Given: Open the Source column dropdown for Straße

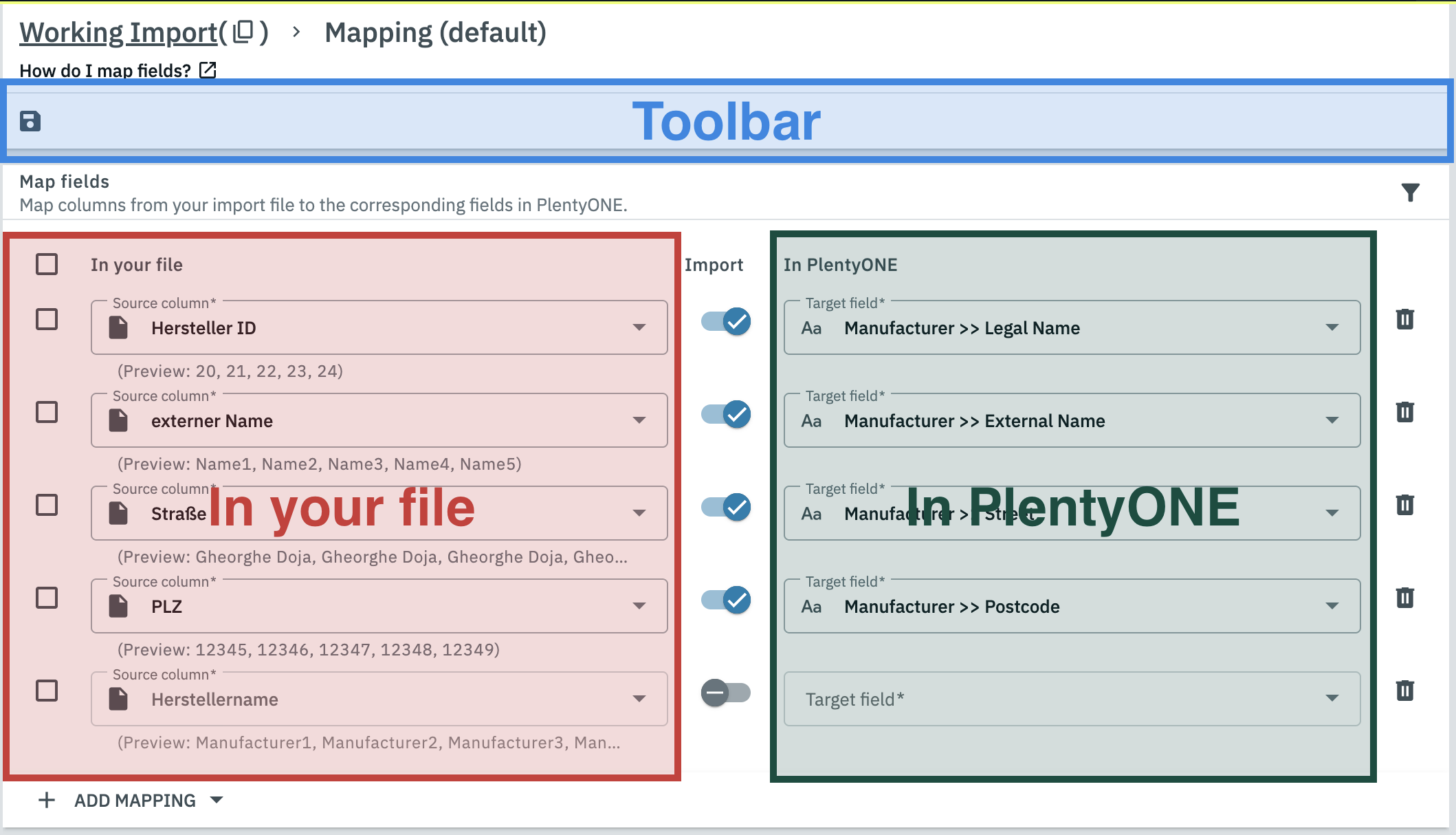Looking at the screenshot, I should pos(639,512).
